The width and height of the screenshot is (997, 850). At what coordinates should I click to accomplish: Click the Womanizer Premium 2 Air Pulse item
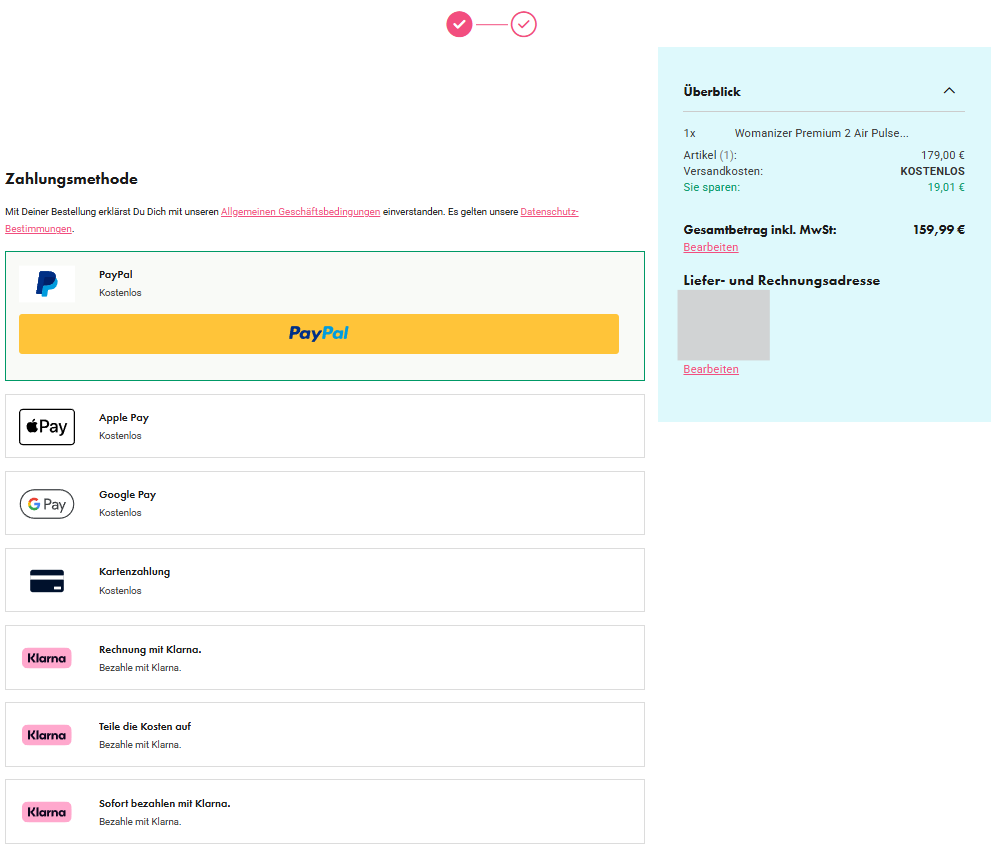click(x=822, y=133)
